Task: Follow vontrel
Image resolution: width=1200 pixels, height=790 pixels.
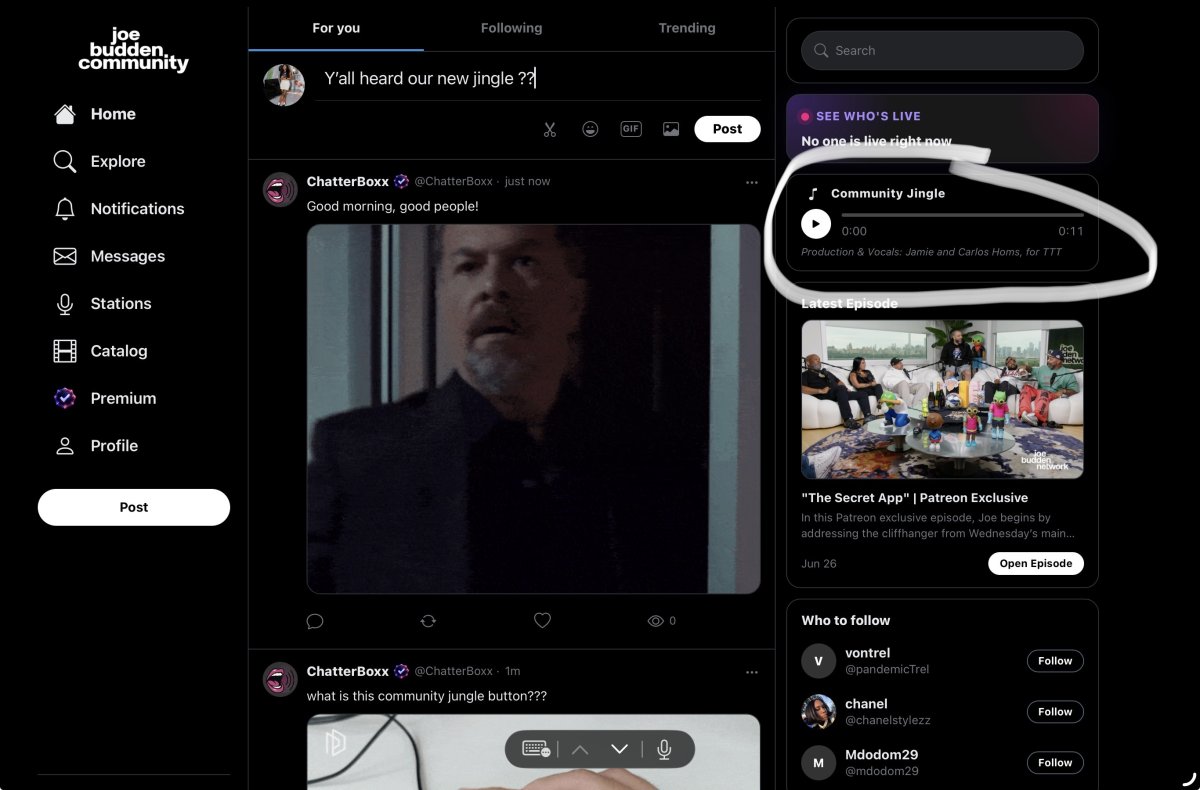Action: click(1055, 661)
